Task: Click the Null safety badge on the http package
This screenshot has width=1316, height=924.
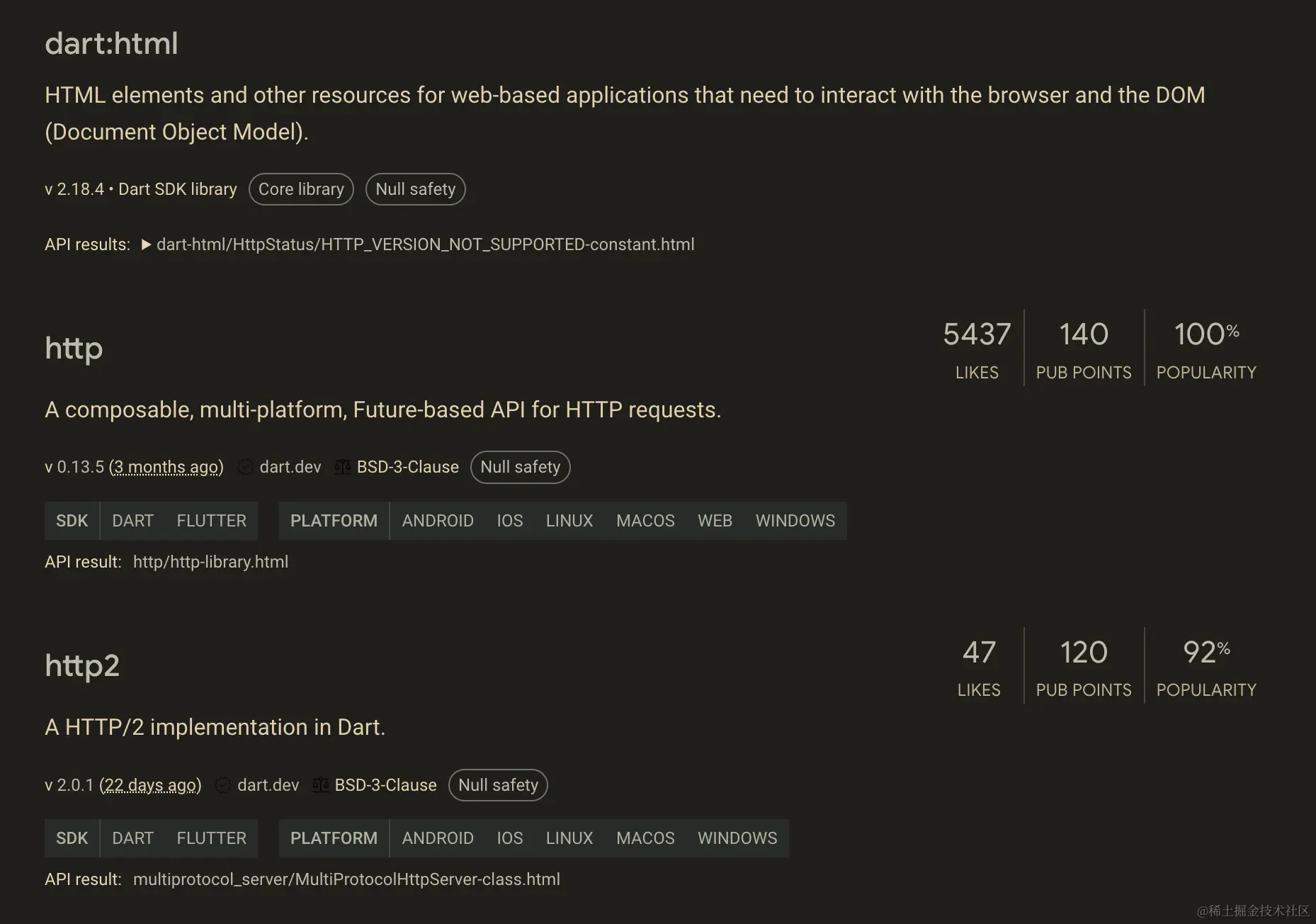Action: click(x=521, y=467)
